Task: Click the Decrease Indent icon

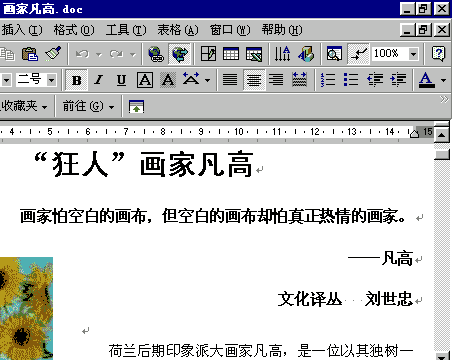Action: 375,80
